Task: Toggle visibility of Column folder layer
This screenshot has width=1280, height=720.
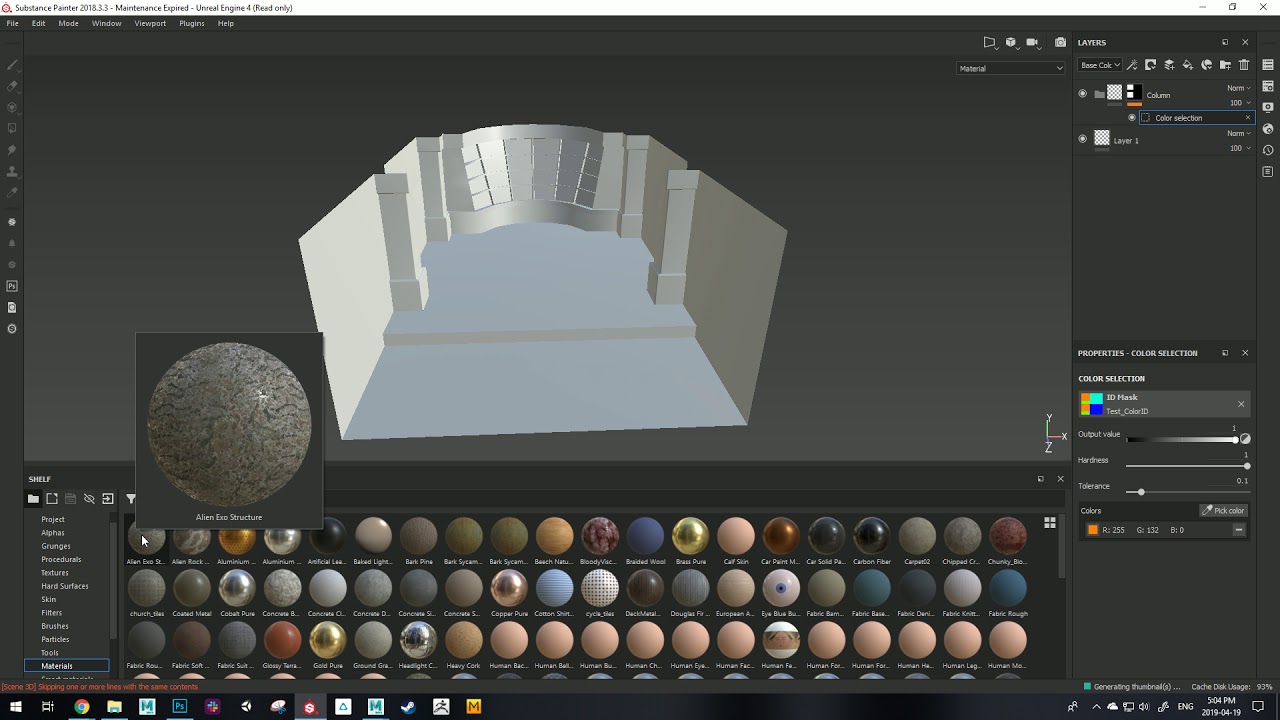Action: pos(1082,94)
